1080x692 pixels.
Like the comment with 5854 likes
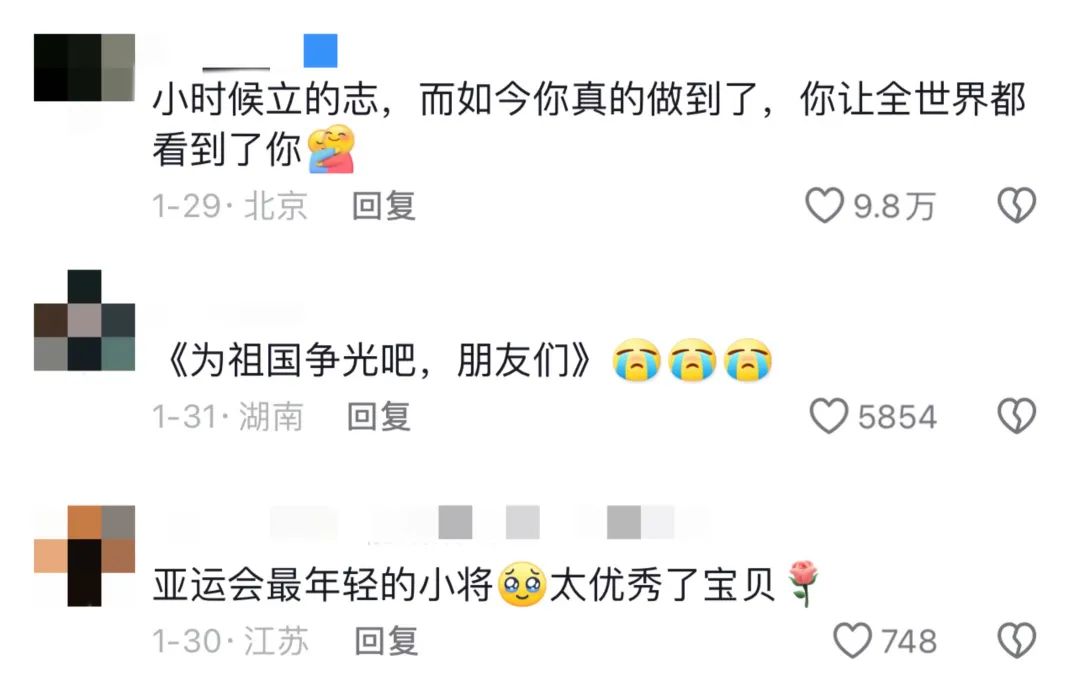point(829,416)
